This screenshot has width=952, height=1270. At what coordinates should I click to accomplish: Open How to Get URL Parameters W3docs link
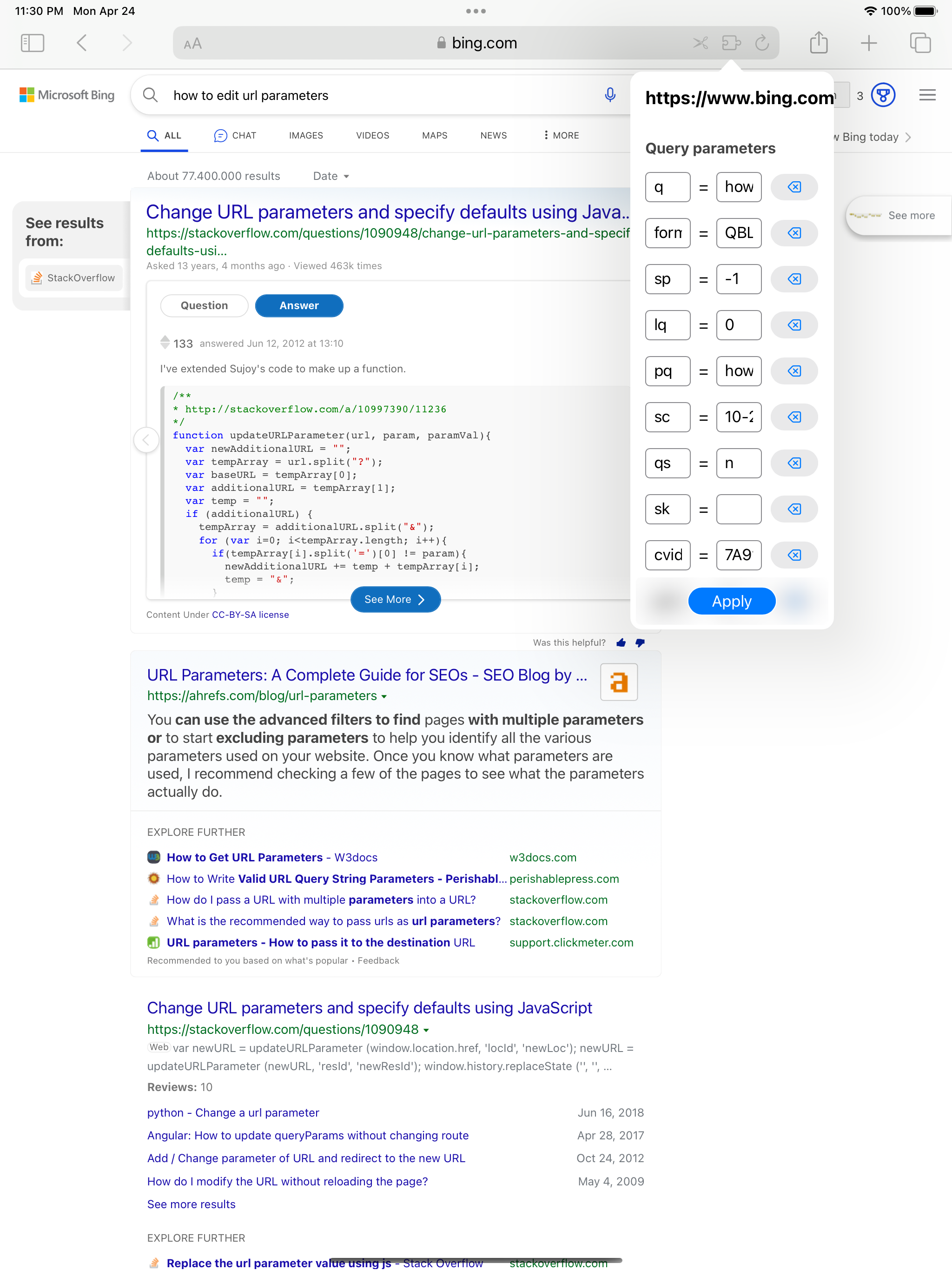[x=272, y=857]
